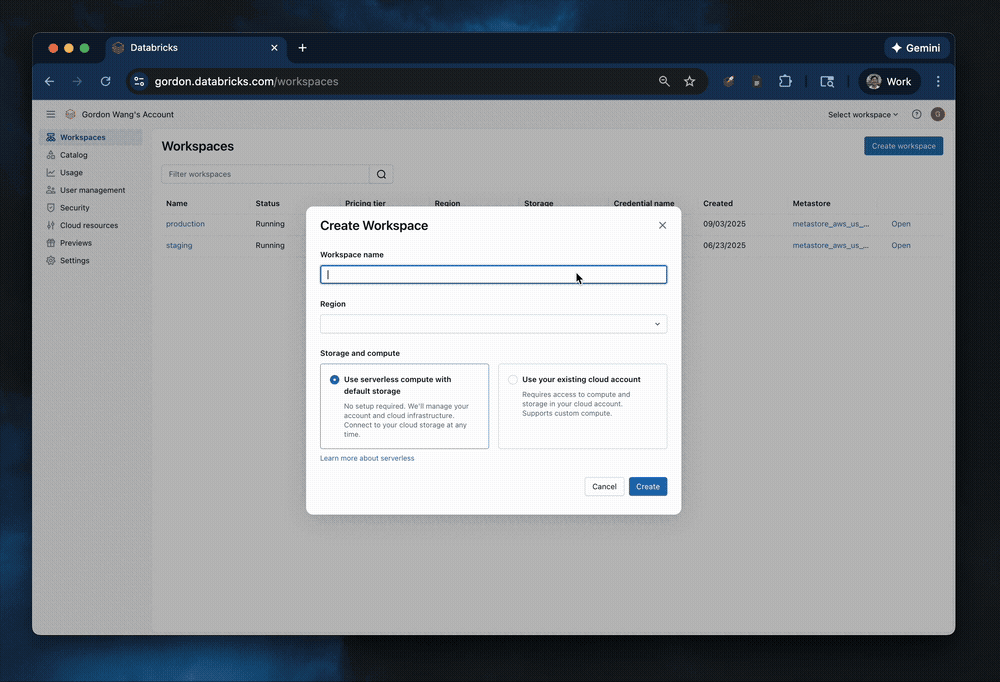Click the User management people icon
1000x682 pixels.
(50, 190)
